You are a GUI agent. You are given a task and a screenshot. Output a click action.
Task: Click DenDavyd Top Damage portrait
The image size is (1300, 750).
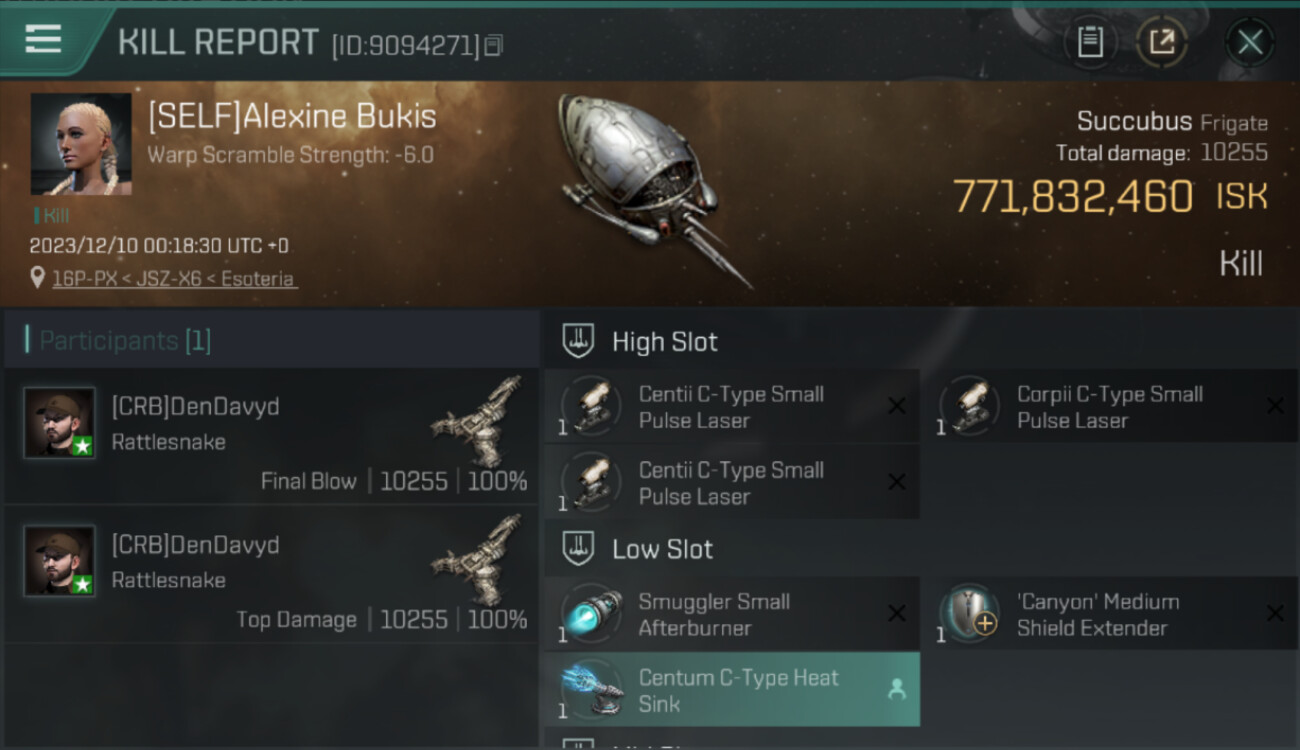coord(60,561)
